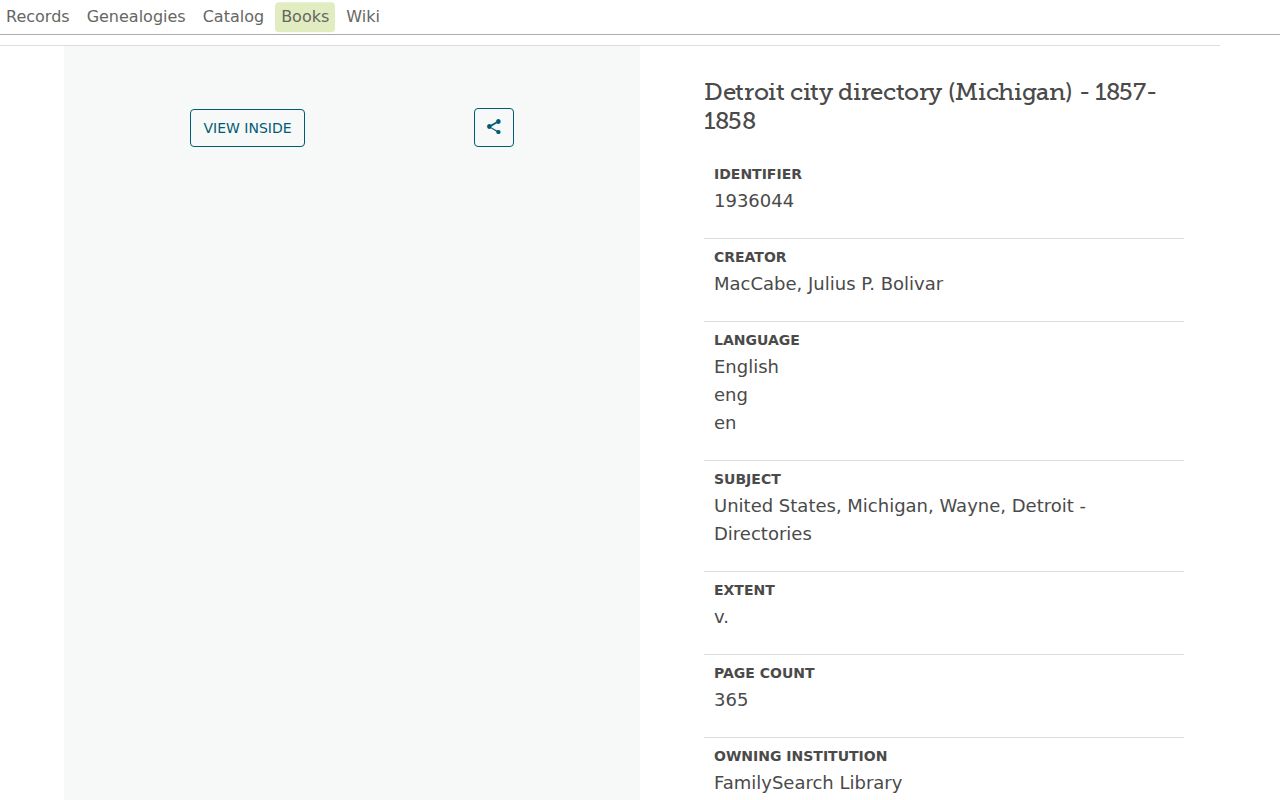This screenshot has height=800, width=1280.
Task: Click the language code eng
Action: click(x=731, y=395)
